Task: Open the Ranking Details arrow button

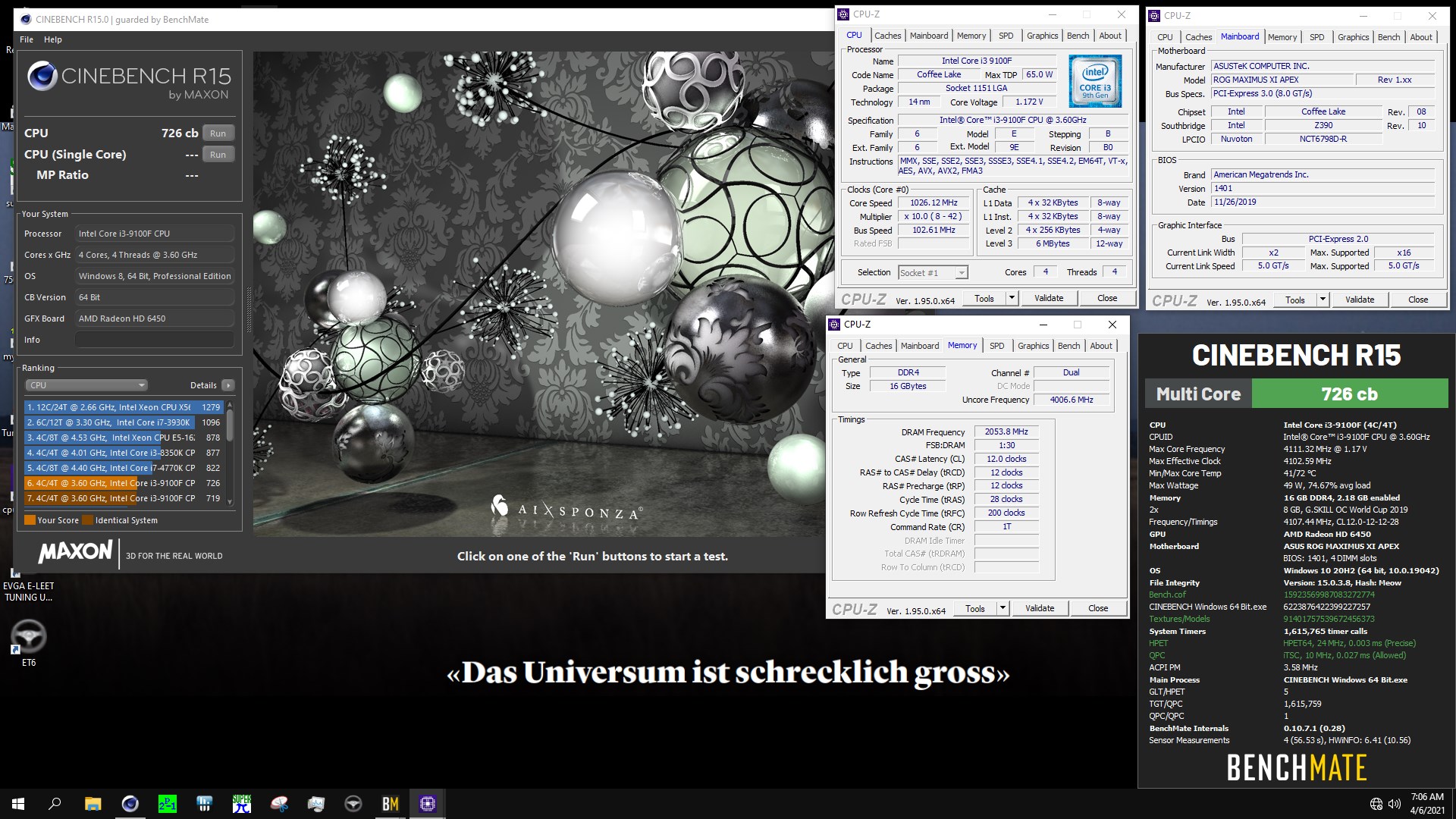Action: tap(227, 385)
